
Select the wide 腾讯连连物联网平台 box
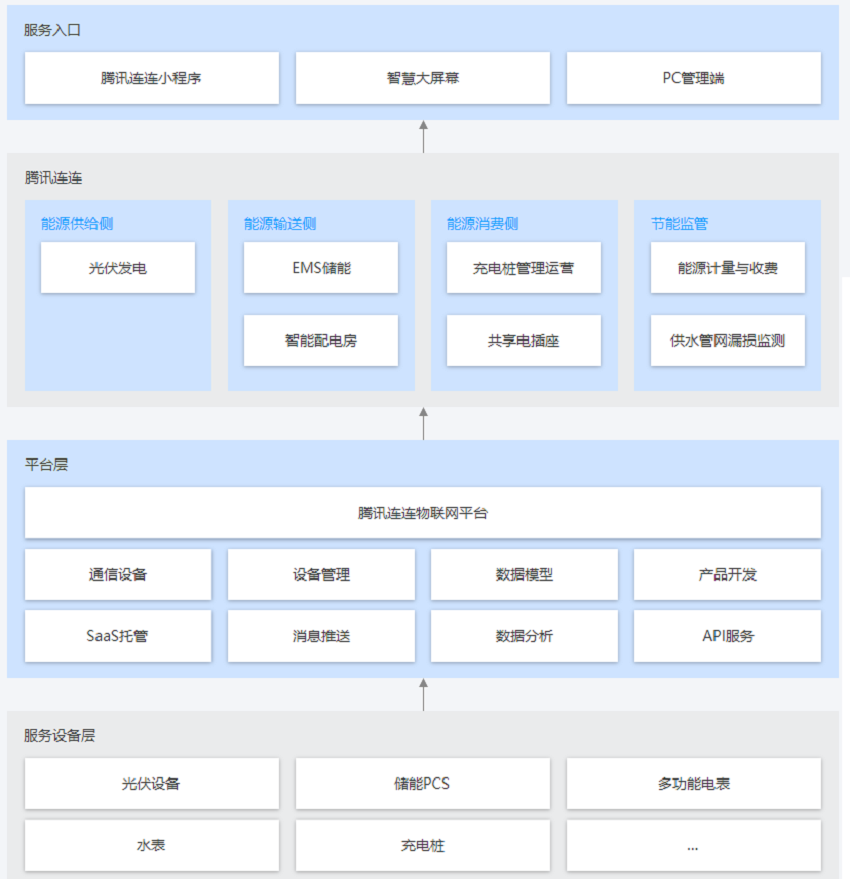tap(423, 513)
